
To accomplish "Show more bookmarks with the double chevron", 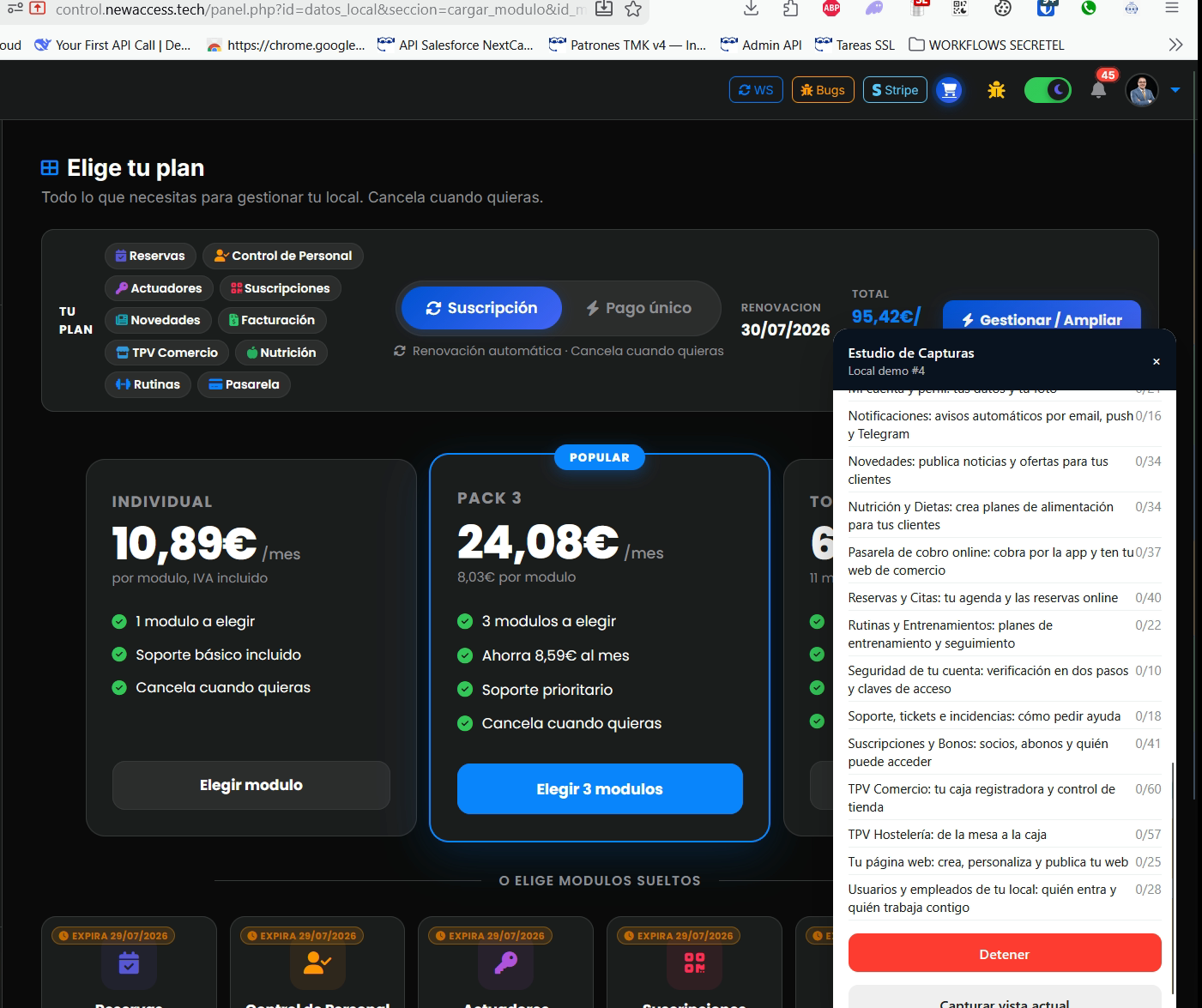I will click(x=1175, y=45).
